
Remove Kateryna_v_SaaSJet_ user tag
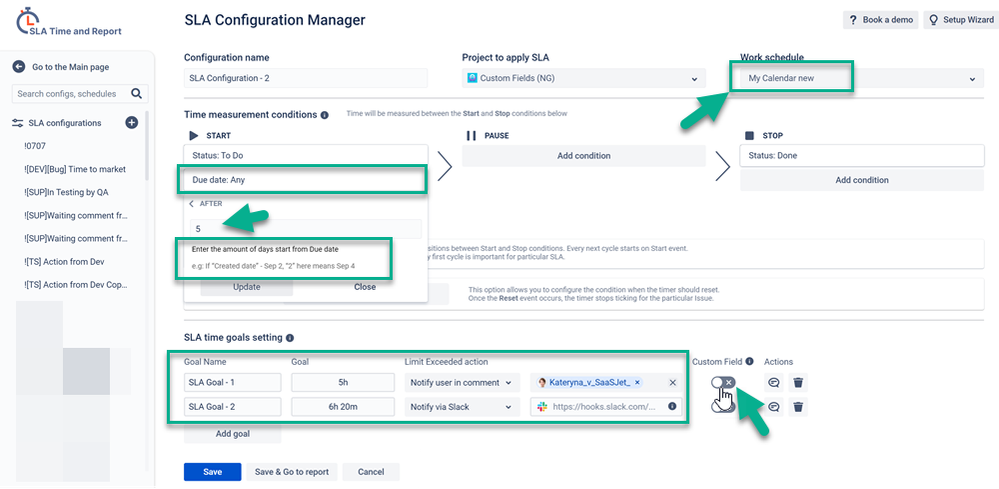click(x=637, y=383)
